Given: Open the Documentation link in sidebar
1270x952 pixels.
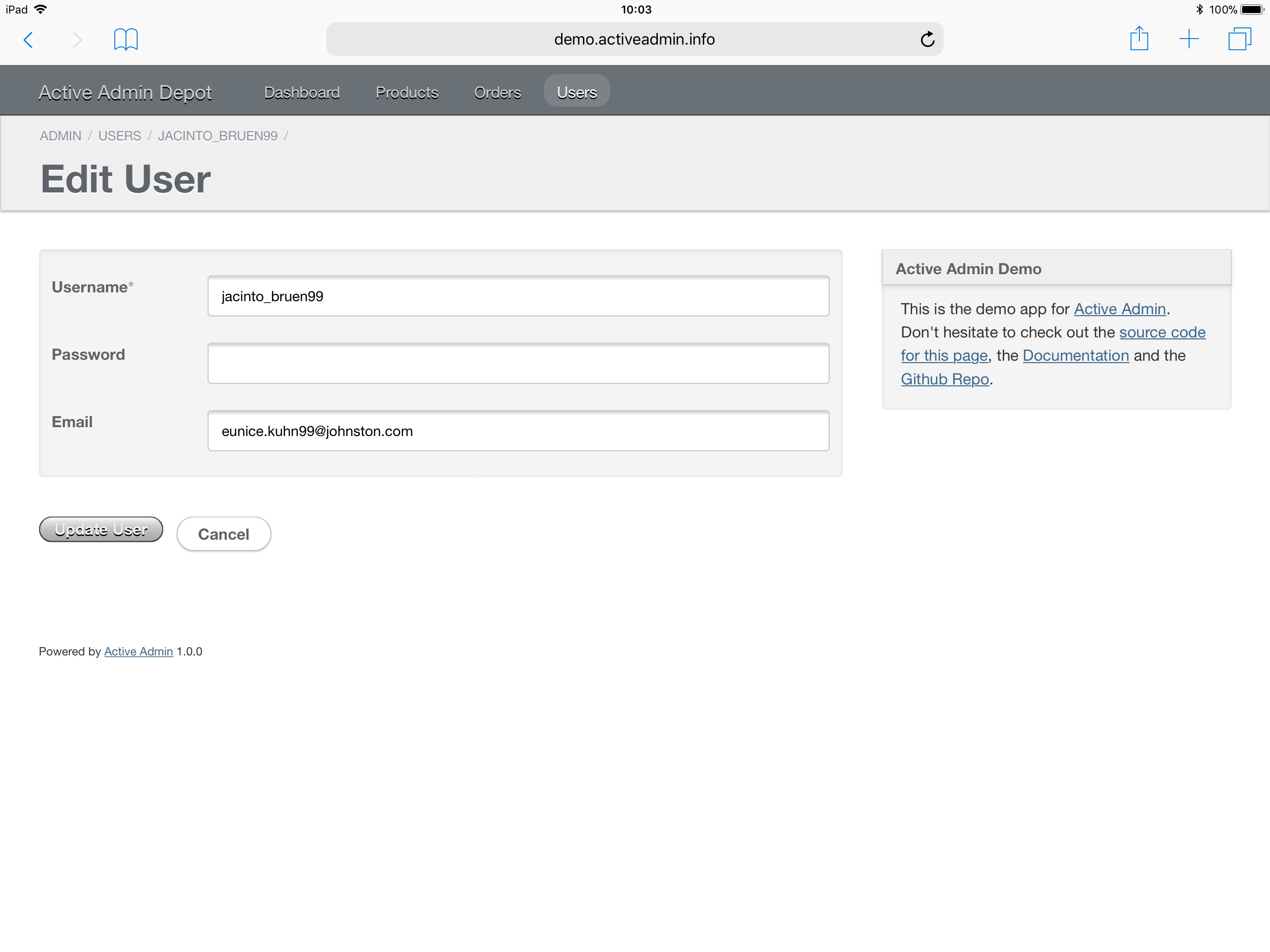Looking at the screenshot, I should (1075, 356).
